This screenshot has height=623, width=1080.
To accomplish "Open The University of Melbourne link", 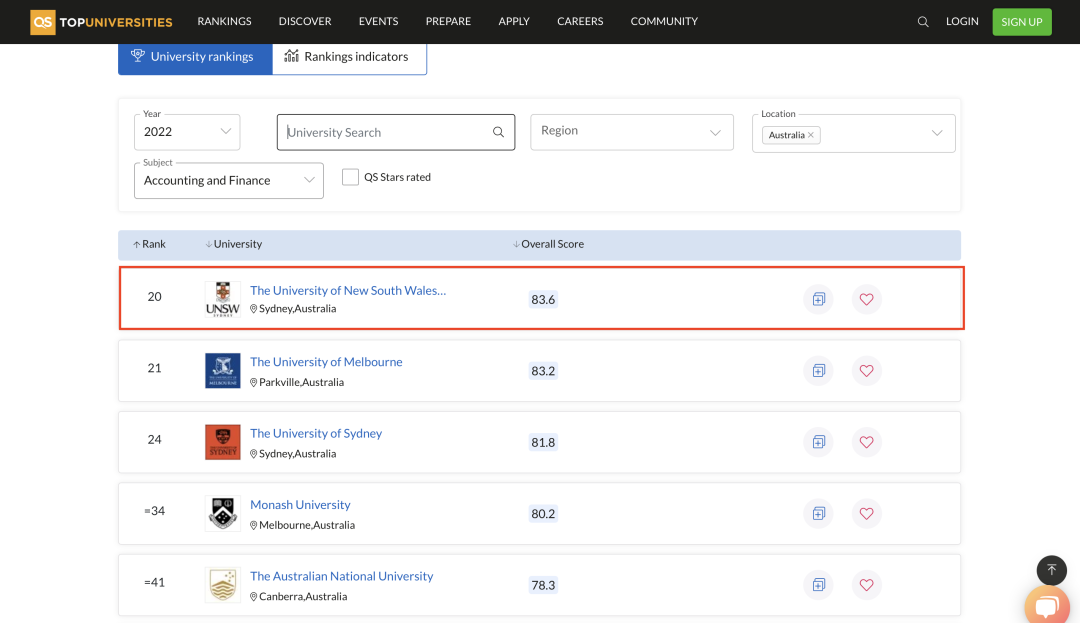I will 326,362.
